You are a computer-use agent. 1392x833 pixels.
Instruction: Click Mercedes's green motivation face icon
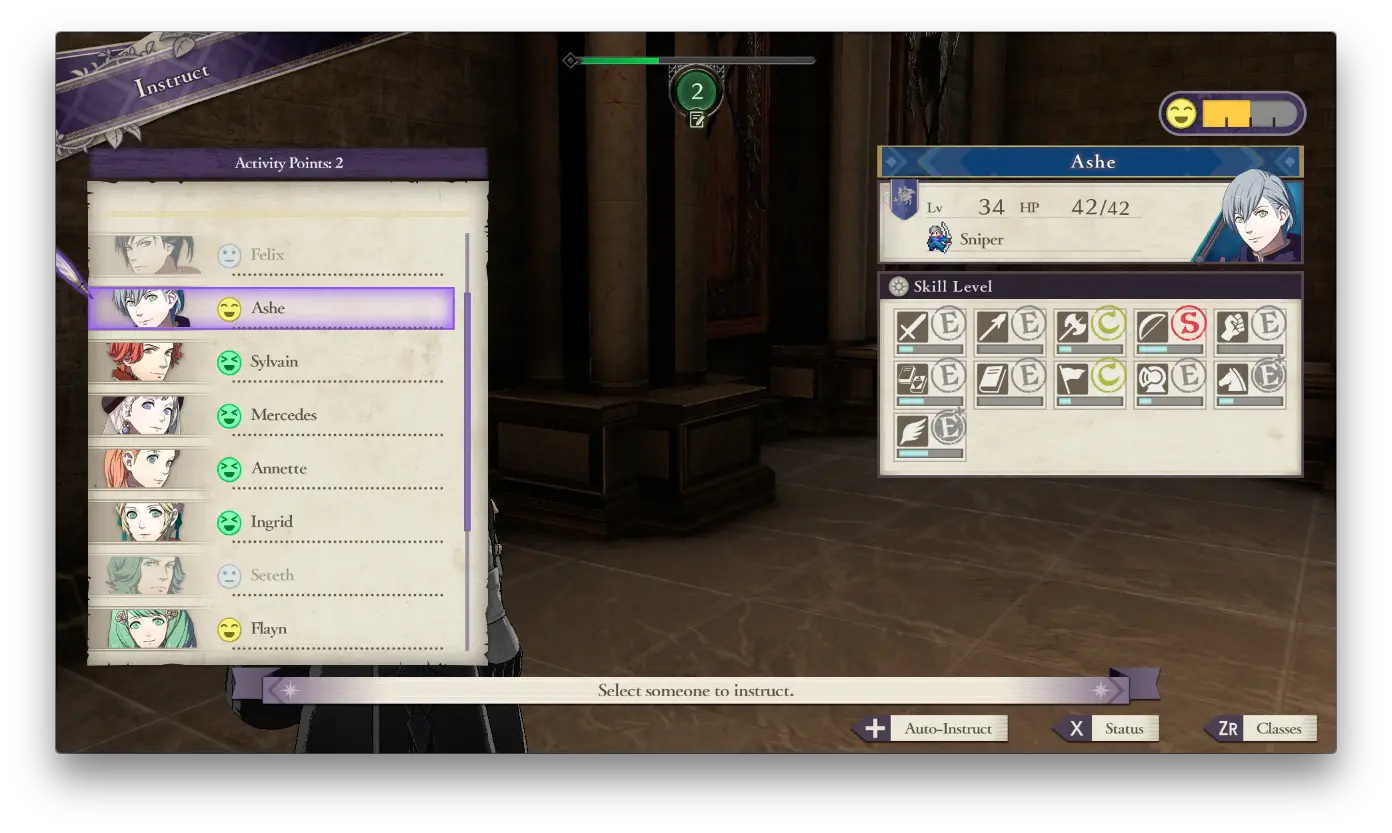coord(230,415)
